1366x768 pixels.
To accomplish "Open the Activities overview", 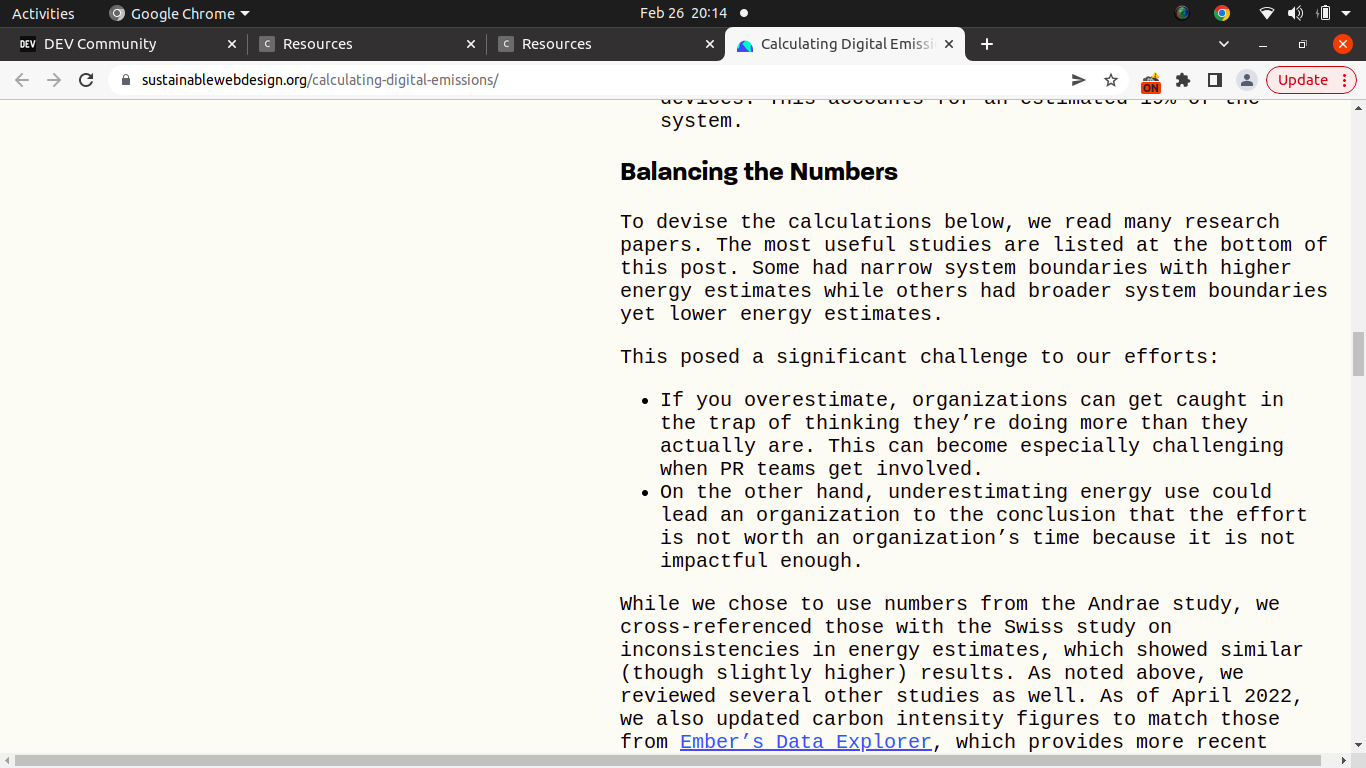I will (43, 13).
